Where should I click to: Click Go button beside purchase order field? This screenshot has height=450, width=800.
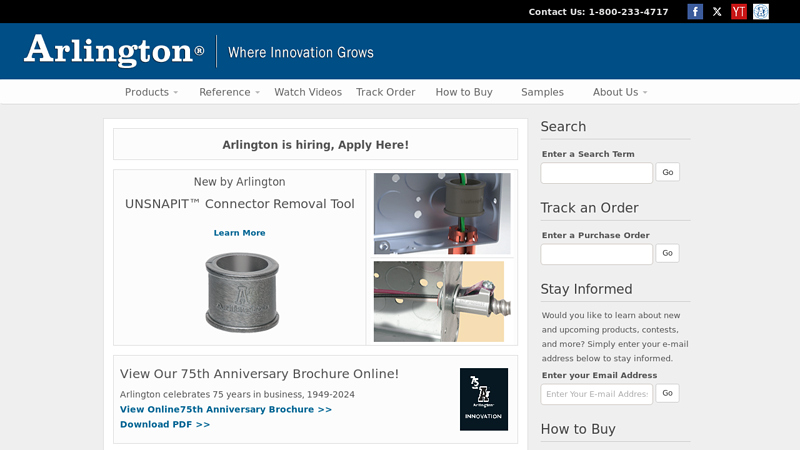(x=667, y=253)
